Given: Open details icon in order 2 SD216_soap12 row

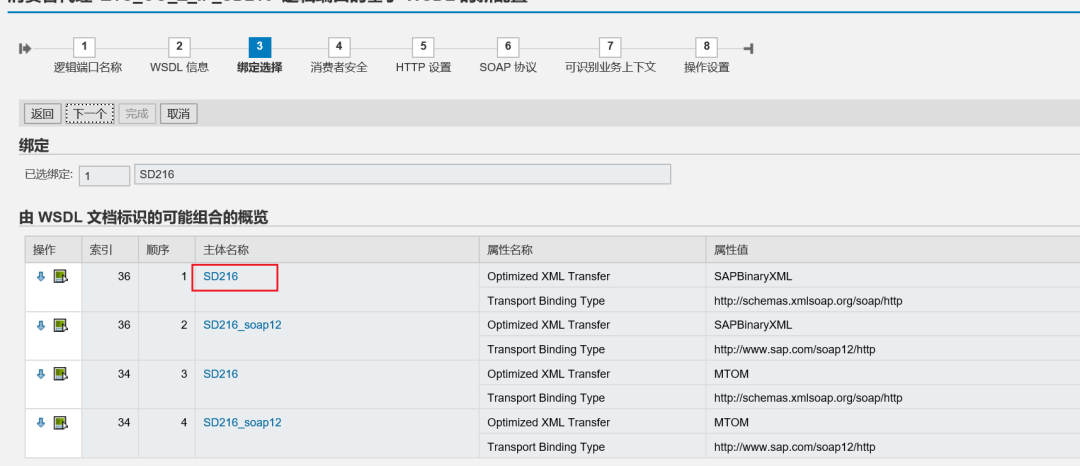Looking at the screenshot, I should pos(61,325).
